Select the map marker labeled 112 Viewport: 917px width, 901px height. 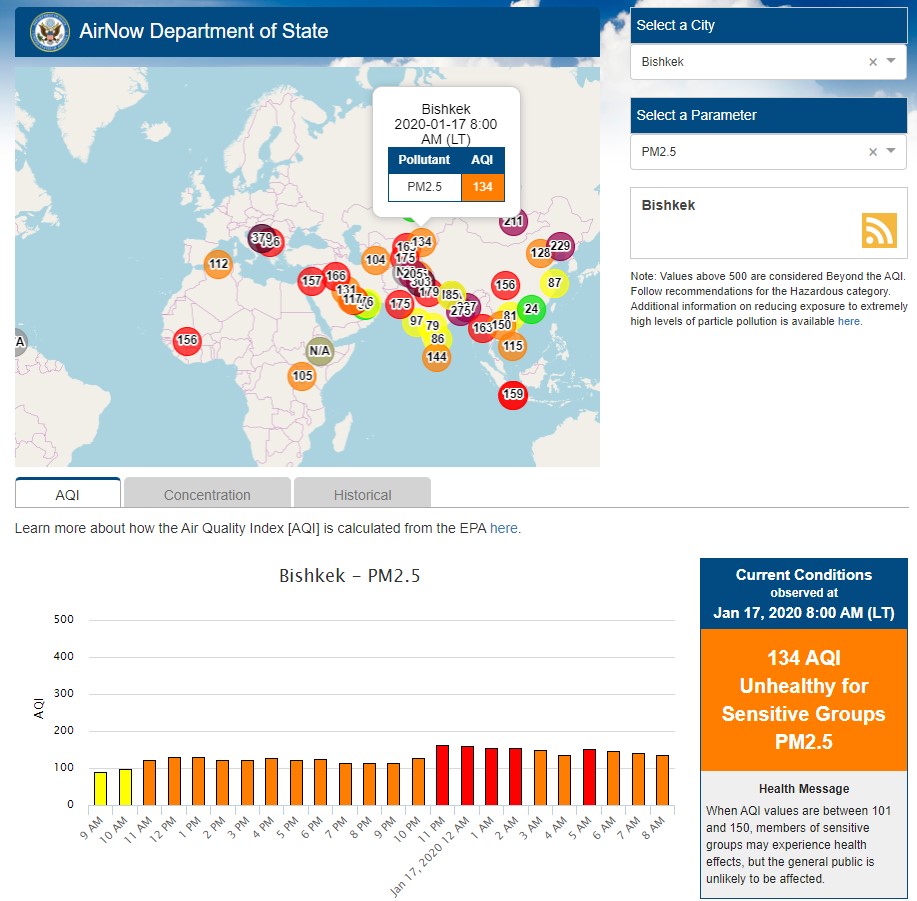(x=218, y=264)
